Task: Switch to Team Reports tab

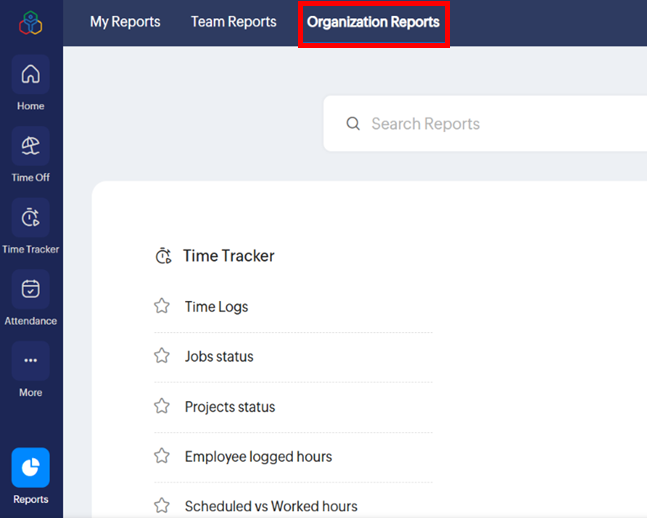Action: [233, 22]
